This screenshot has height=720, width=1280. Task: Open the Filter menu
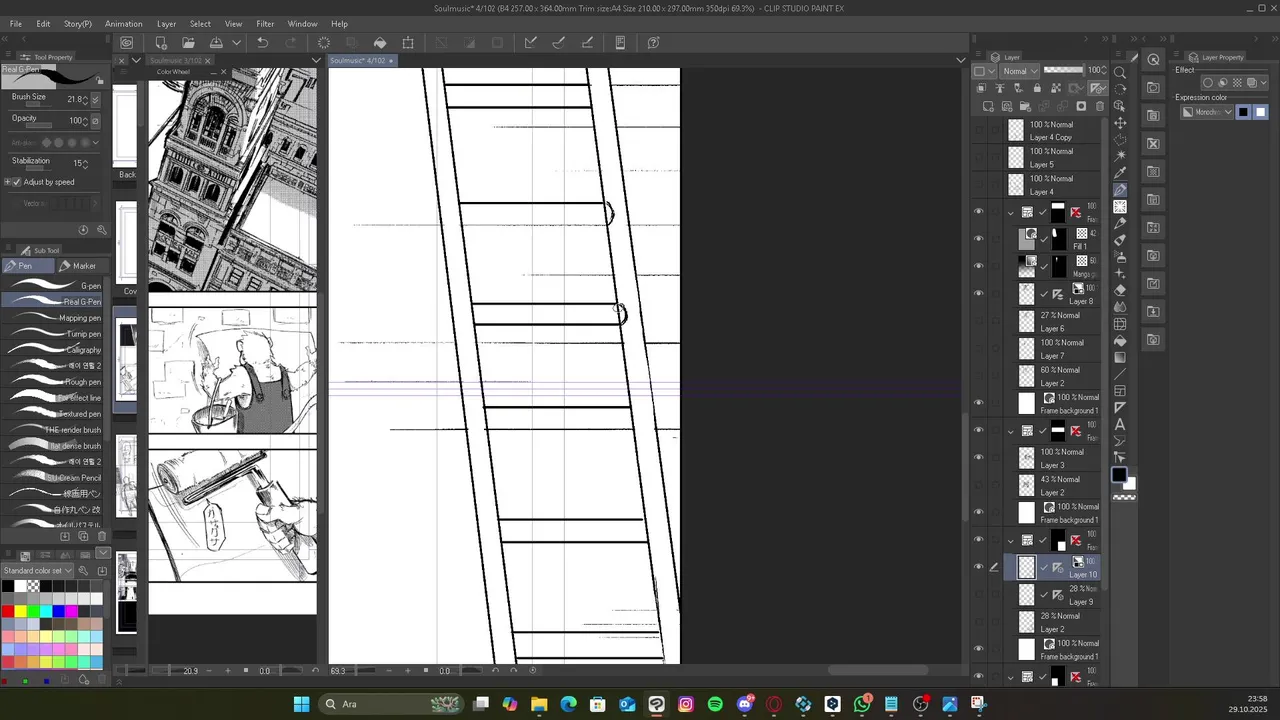[265, 24]
